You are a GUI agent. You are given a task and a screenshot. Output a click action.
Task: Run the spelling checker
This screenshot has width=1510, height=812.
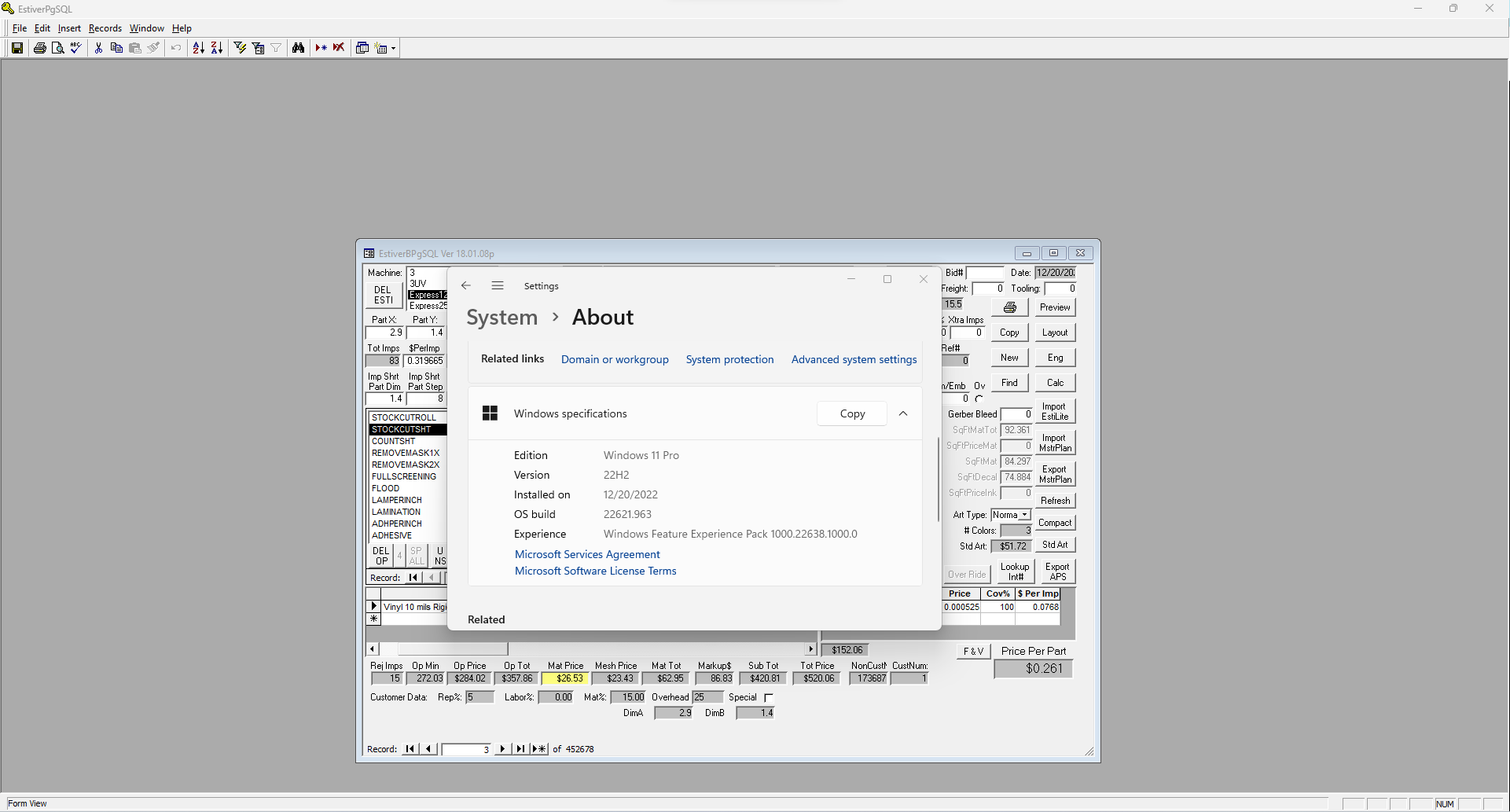75,47
